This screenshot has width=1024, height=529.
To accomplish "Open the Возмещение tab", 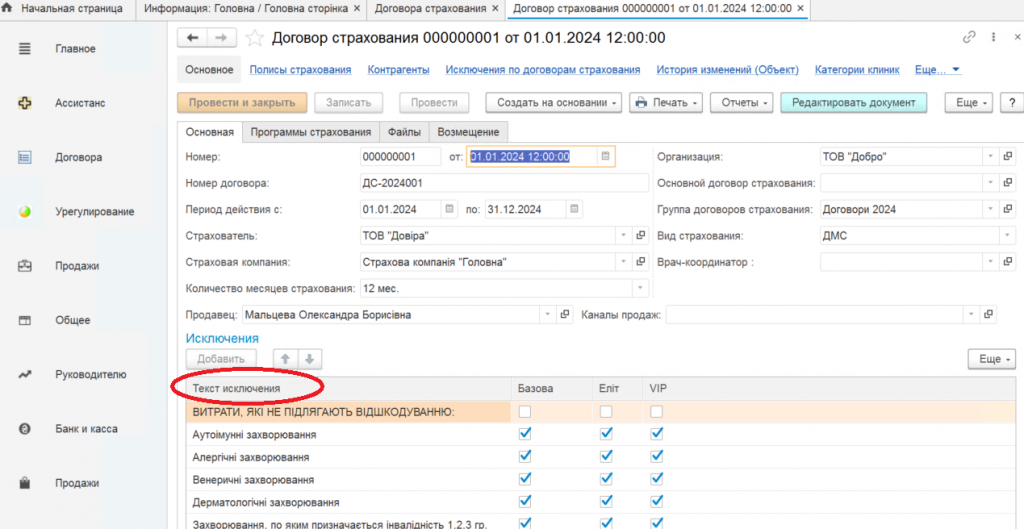I will 469,132.
